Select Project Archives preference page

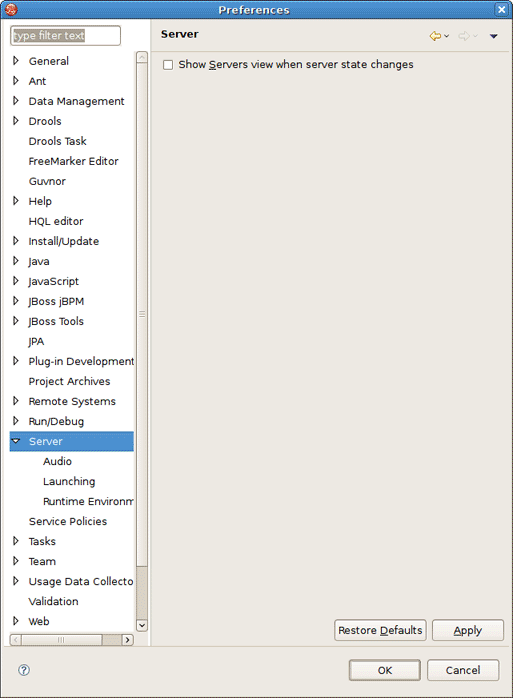(69, 381)
